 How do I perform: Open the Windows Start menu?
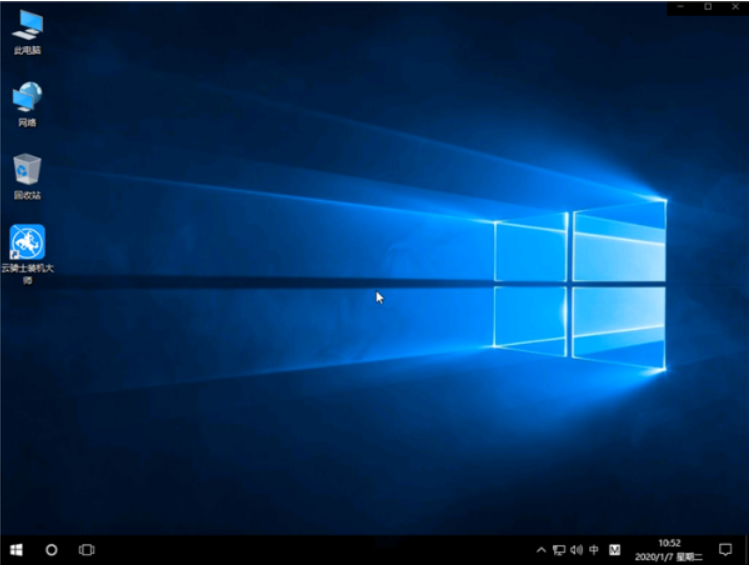pyautogui.click(x=17, y=550)
